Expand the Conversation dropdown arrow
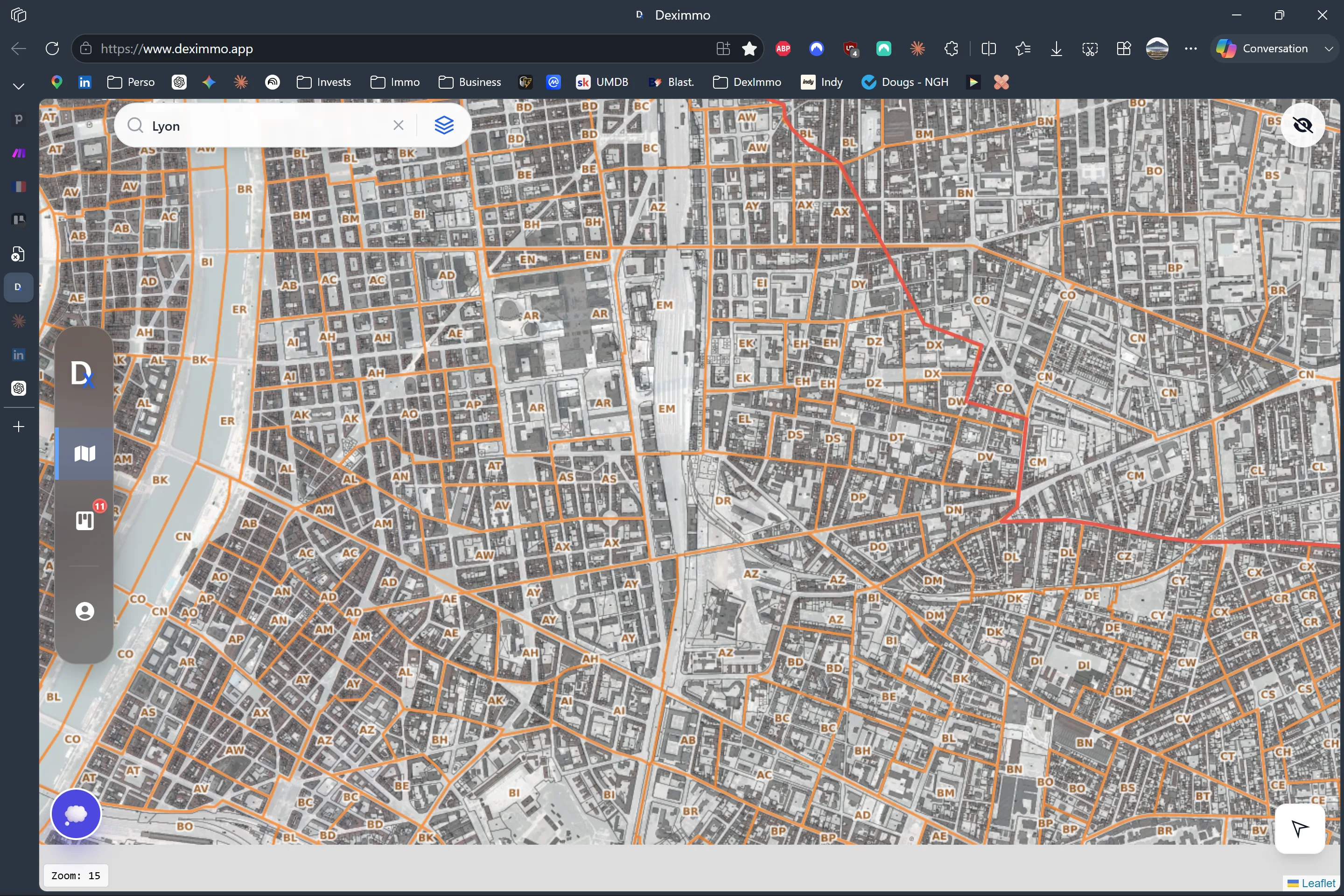 [x=1329, y=49]
